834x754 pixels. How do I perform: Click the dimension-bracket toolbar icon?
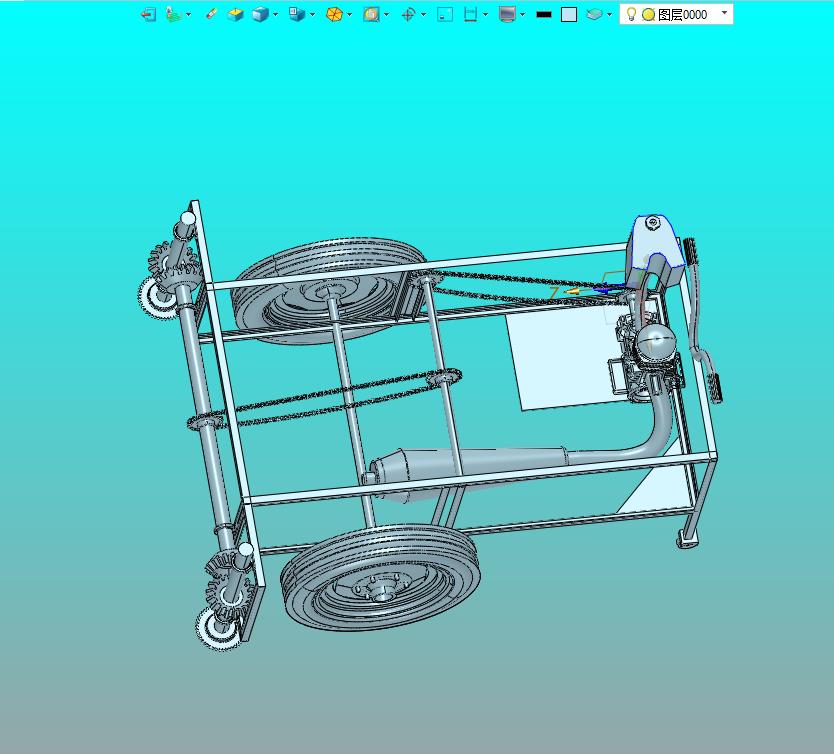(x=471, y=14)
